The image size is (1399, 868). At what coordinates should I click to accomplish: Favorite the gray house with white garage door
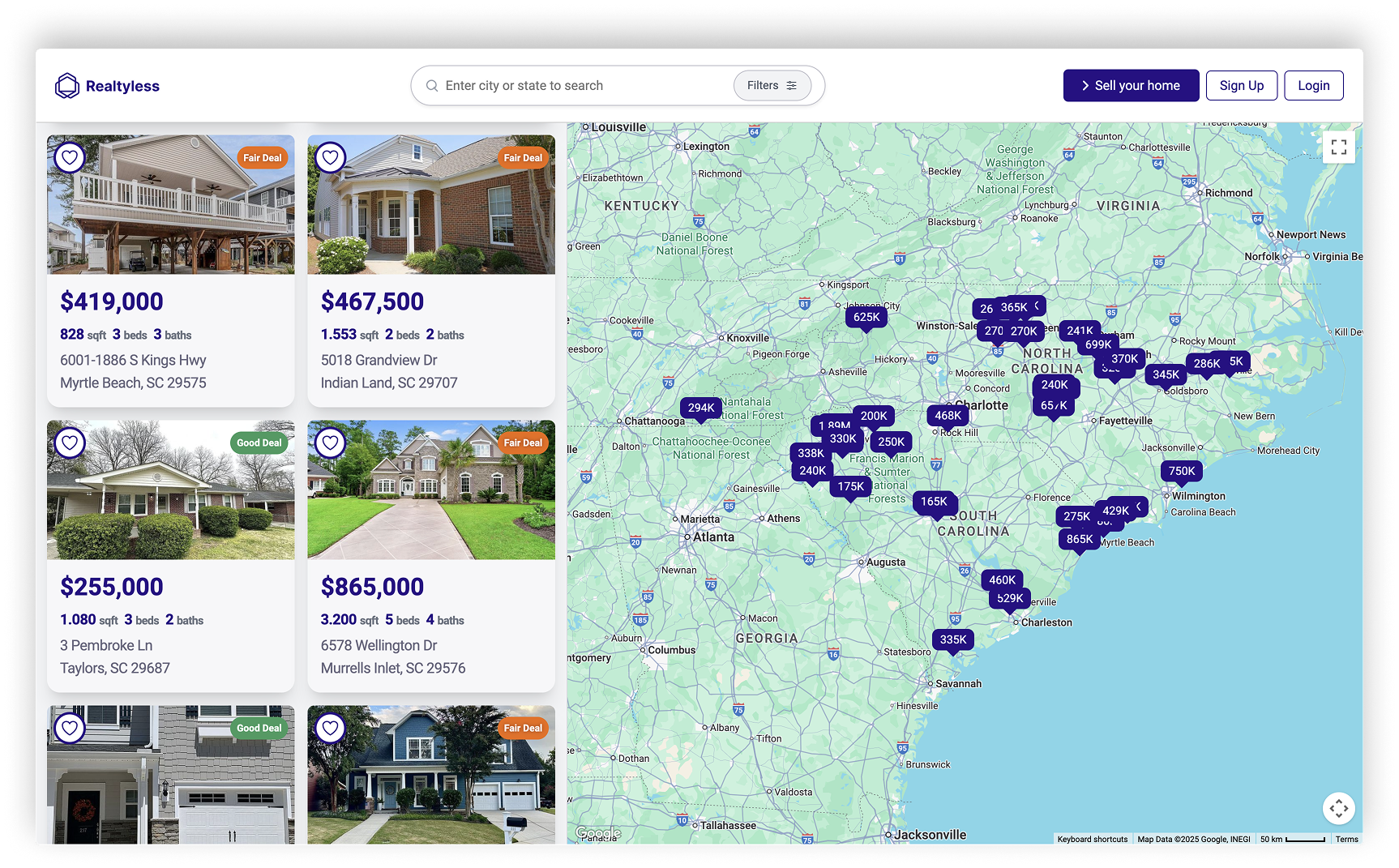point(70,728)
